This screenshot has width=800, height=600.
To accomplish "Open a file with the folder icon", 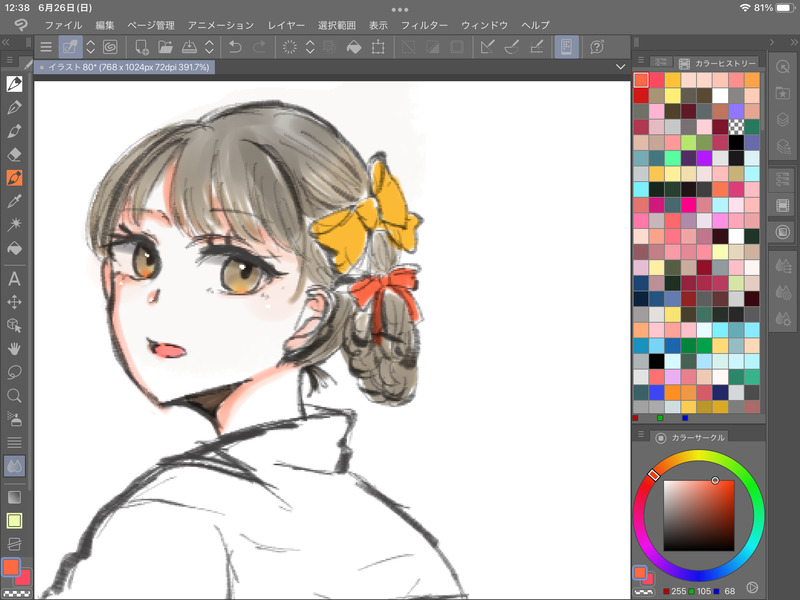I will point(165,47).
